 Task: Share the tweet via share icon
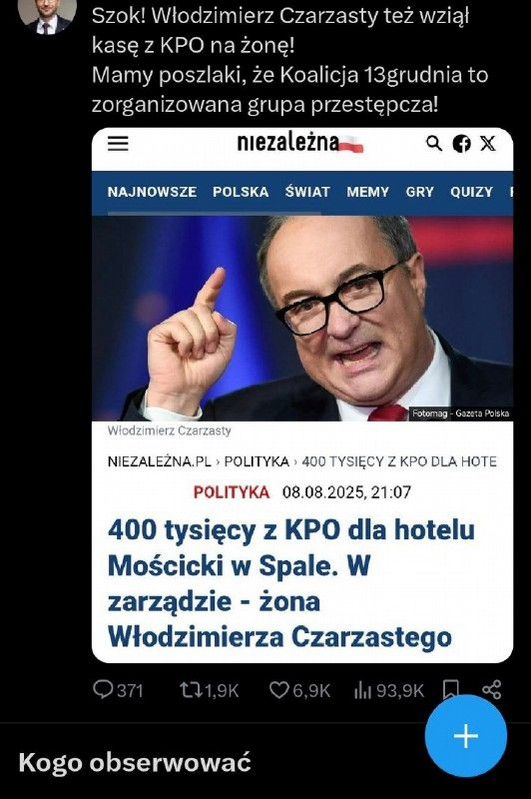pyautogui.click(x=492, y=690)
